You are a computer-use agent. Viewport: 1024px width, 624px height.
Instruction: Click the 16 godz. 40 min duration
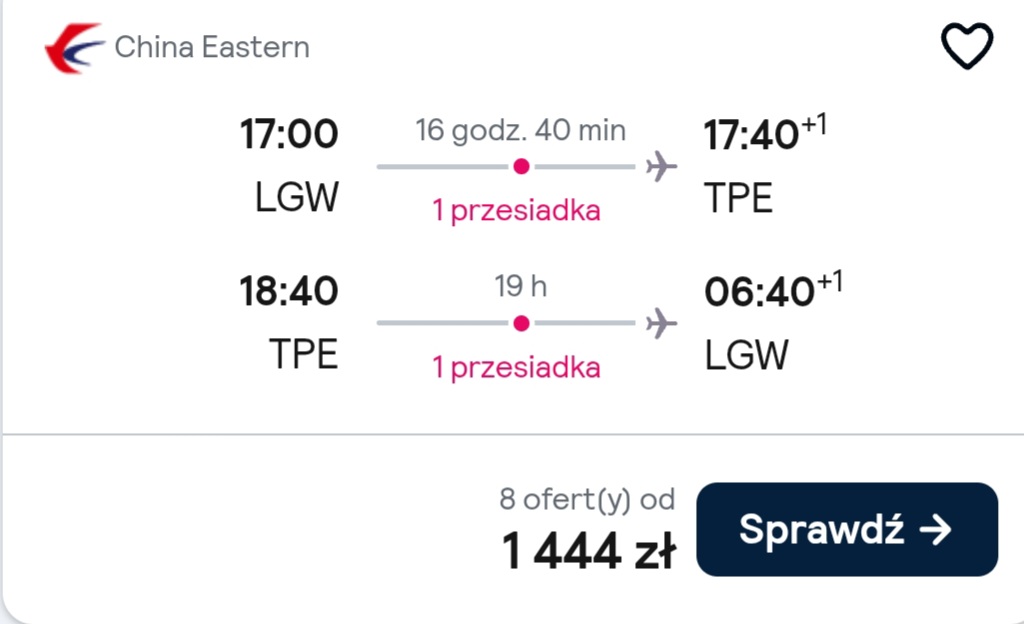[x=520, y=130]
